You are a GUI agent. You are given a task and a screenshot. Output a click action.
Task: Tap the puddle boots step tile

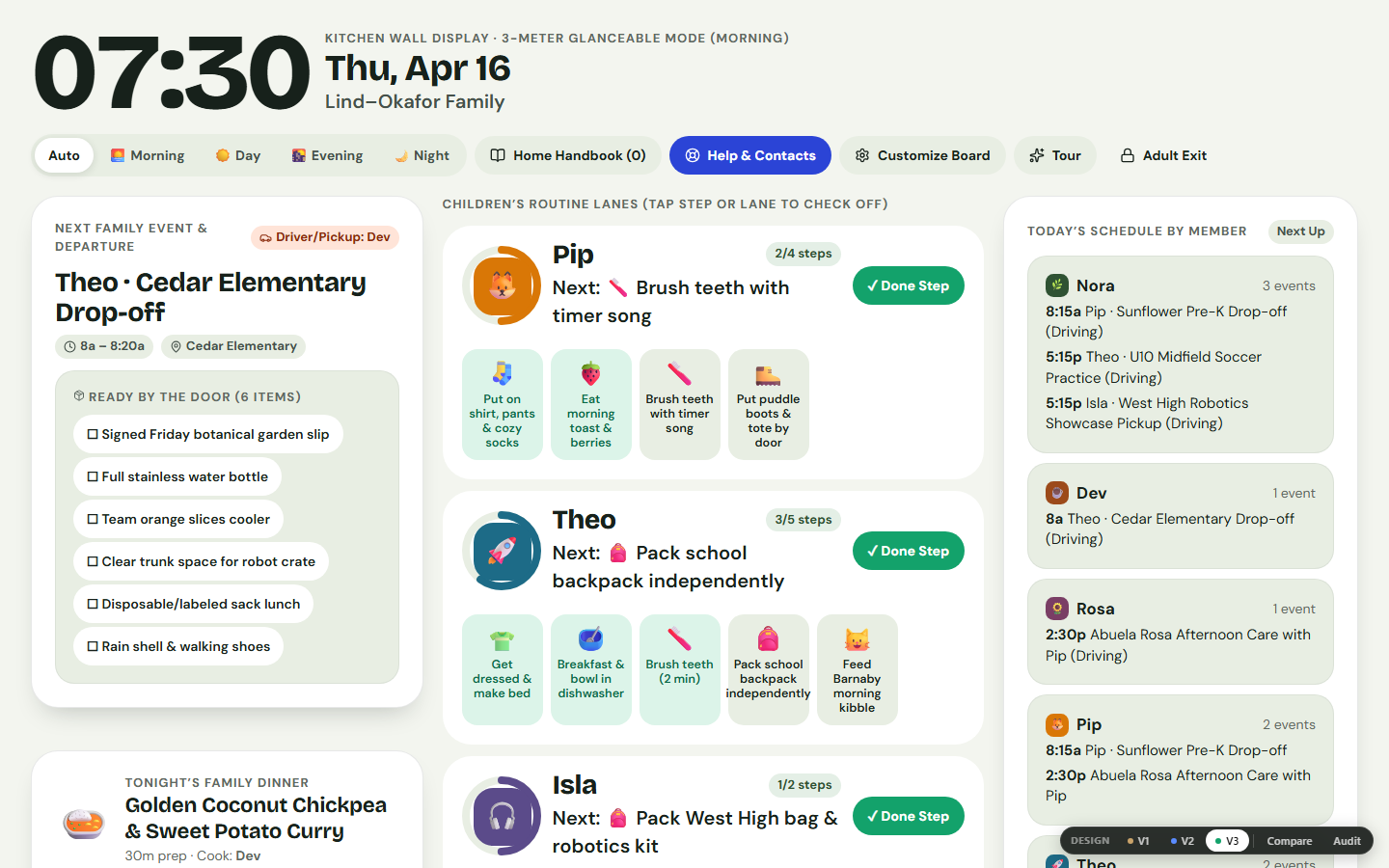pyautogui.click(x=768, y=404)
